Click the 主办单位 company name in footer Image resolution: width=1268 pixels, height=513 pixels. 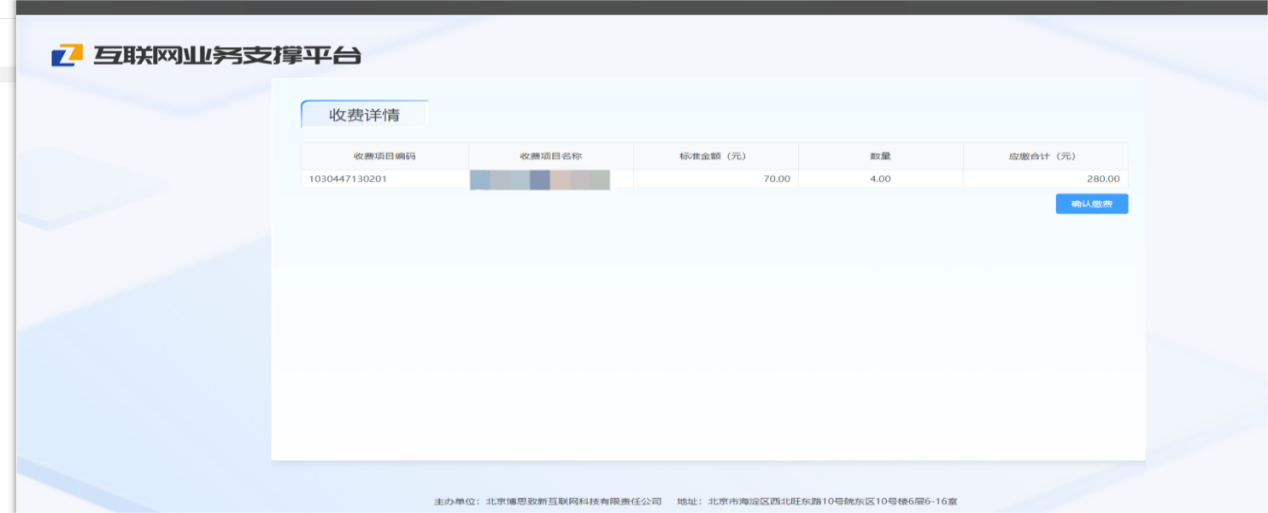point(573,501)
